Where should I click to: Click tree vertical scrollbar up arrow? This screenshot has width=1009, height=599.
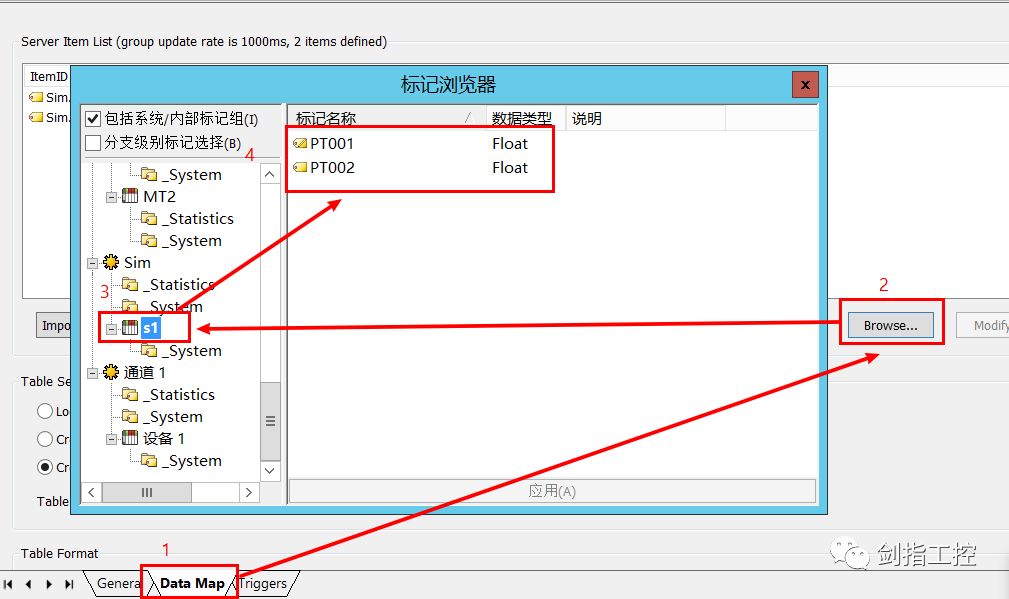(x=270, y=174)
